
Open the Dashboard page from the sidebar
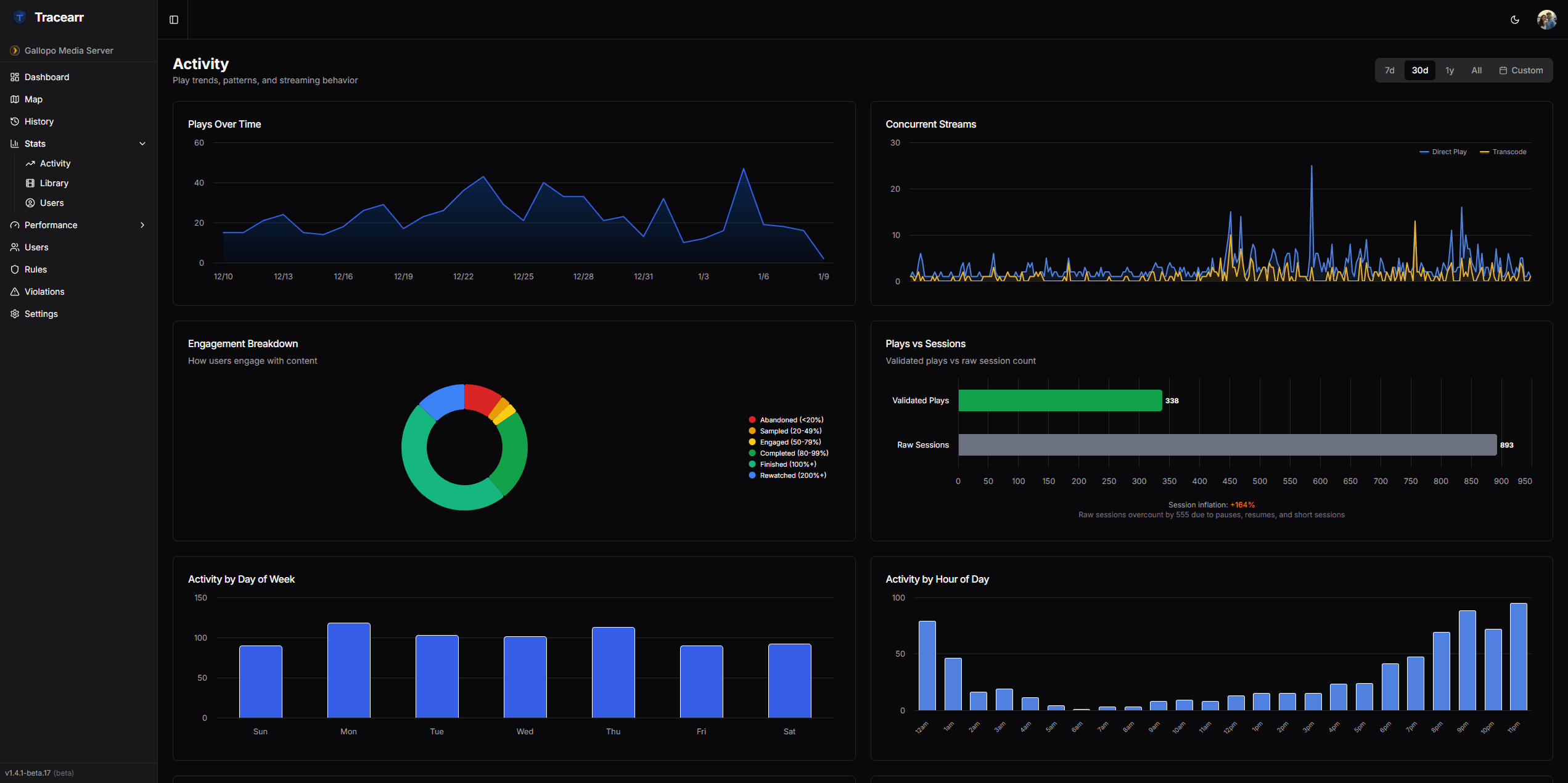coord(46,76)
